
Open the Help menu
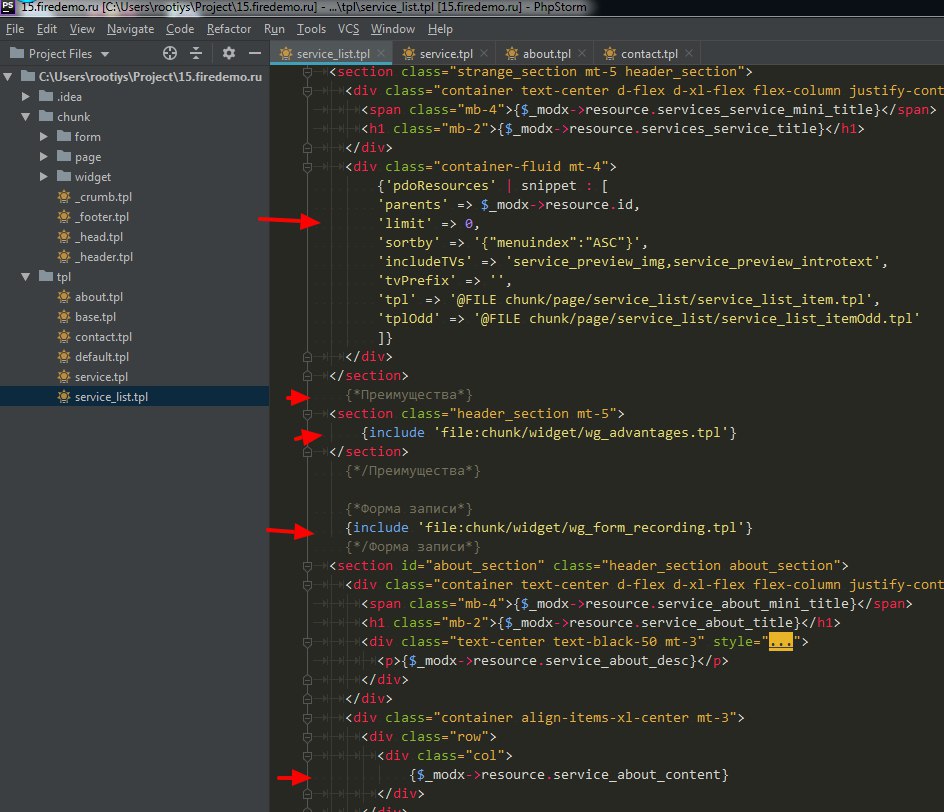pos(440,29)
